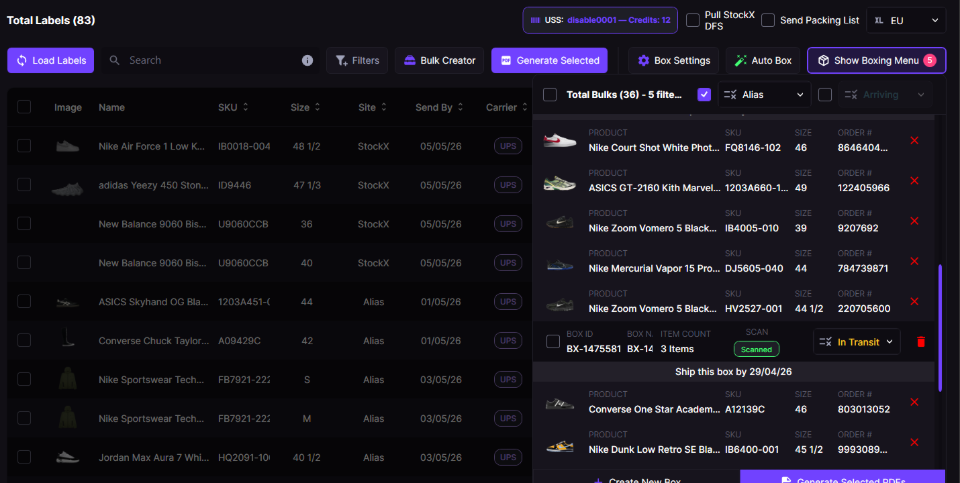Click the notification badge showing 5
Image resolution: width=960 pixels, height=483 pixels.
point(929,60)
